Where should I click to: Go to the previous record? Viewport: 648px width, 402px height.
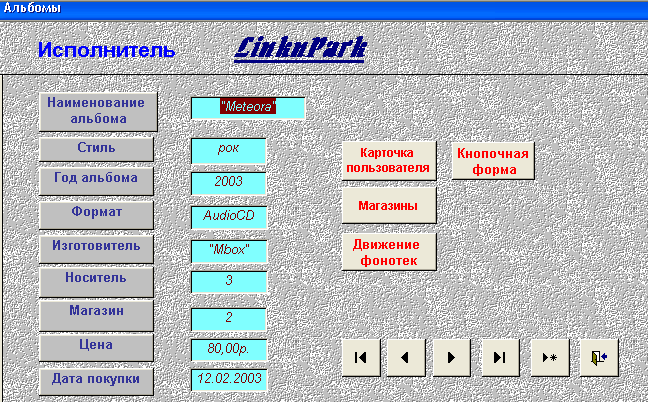[x=406, y=357]
